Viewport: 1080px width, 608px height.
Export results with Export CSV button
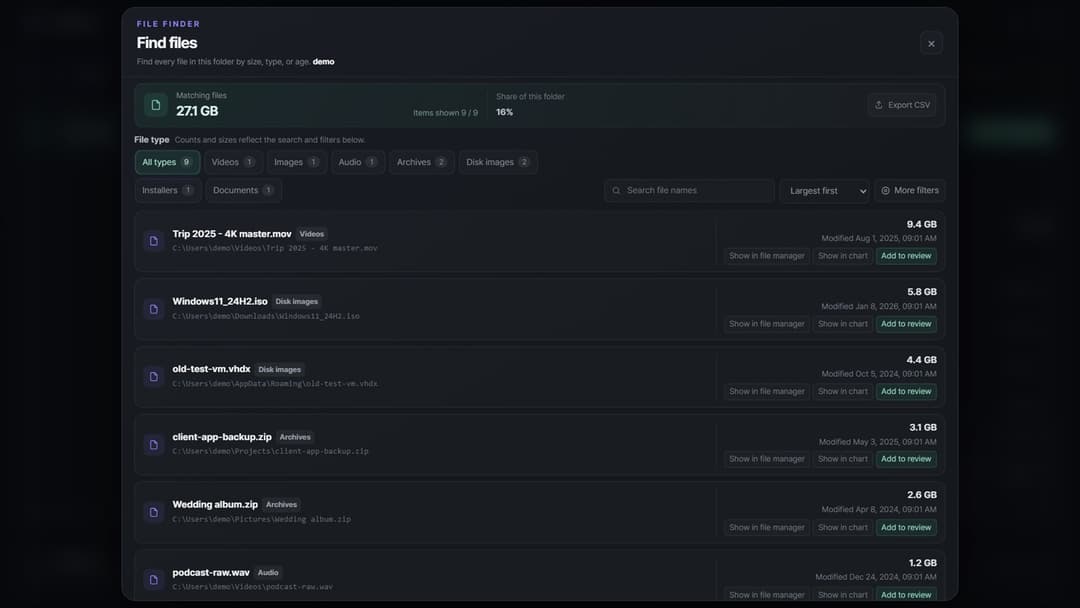tap(902, 105)
